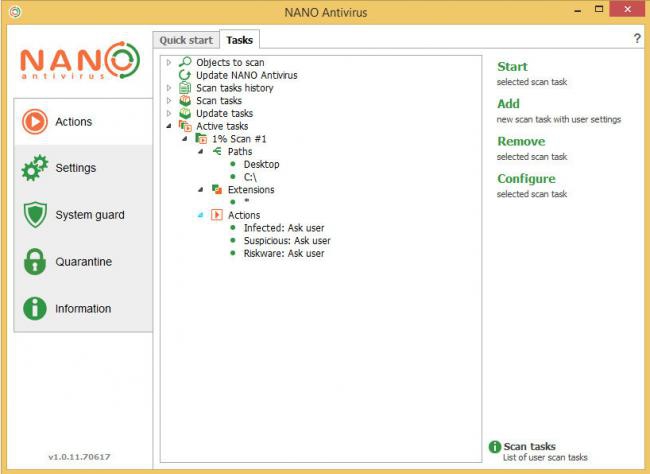The width and height of the screenshot is (650, 474).
Task: Click the Information circle icon
Action: 35,309
